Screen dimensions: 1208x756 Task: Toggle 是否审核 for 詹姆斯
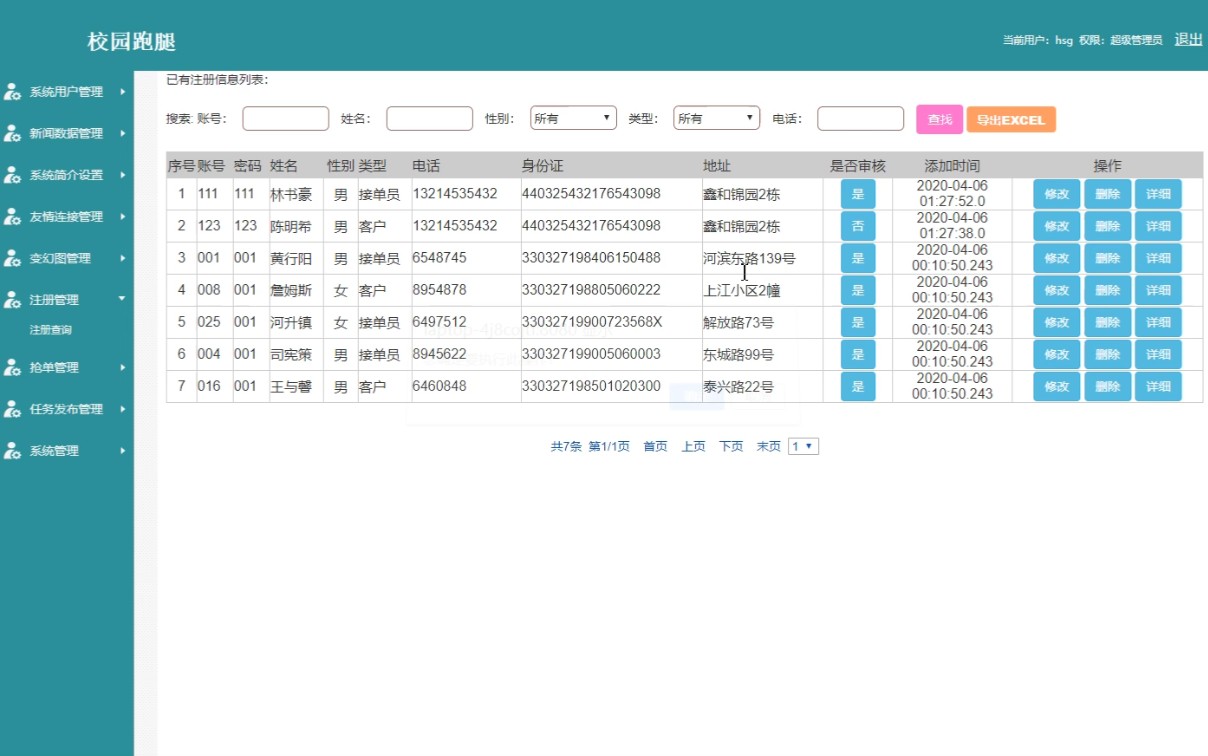pos(857,290)
